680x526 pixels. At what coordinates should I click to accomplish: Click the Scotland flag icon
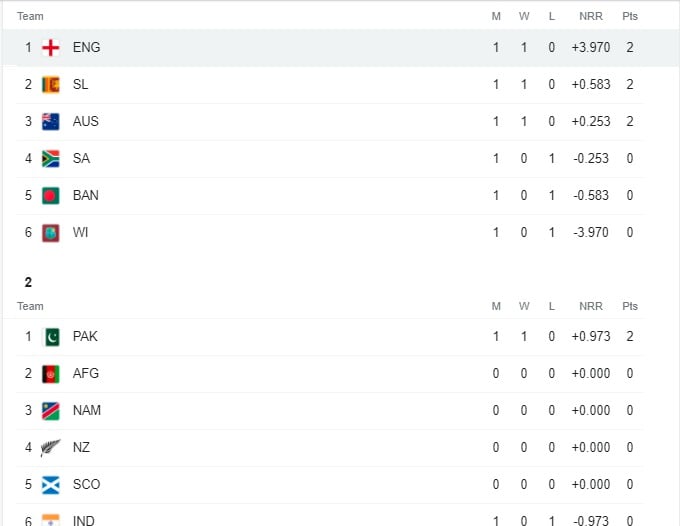[51, 485]
